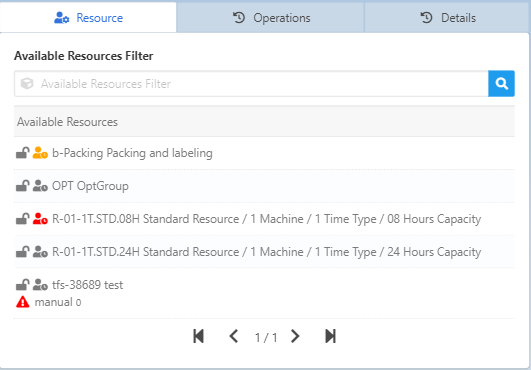
Task: Click the Details tab history icon
Action: (x=426, y=18)
